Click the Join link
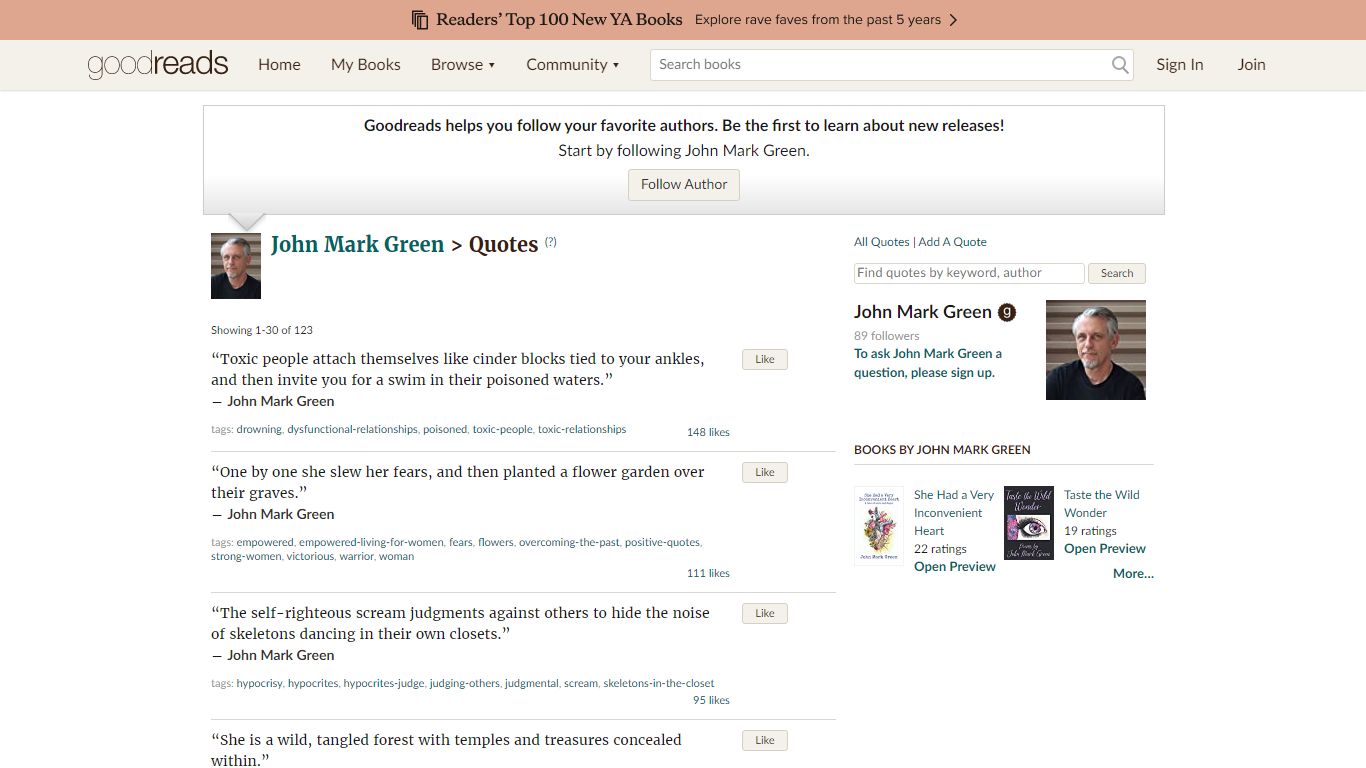Screen dimensions: 1366x768 [x=1251, y=65]
